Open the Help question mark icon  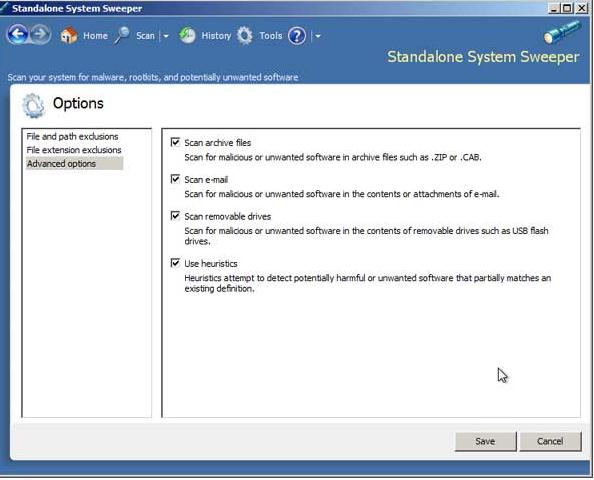click(297, 36)
